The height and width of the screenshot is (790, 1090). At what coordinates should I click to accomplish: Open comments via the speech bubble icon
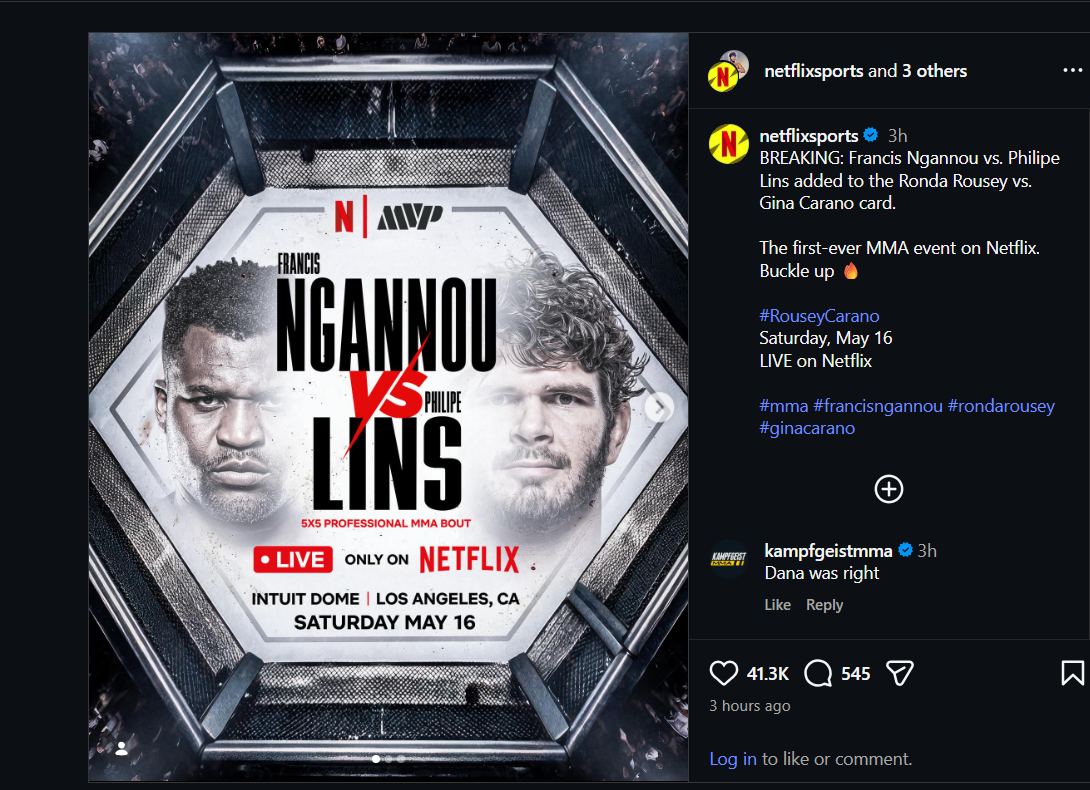[818, 673]
